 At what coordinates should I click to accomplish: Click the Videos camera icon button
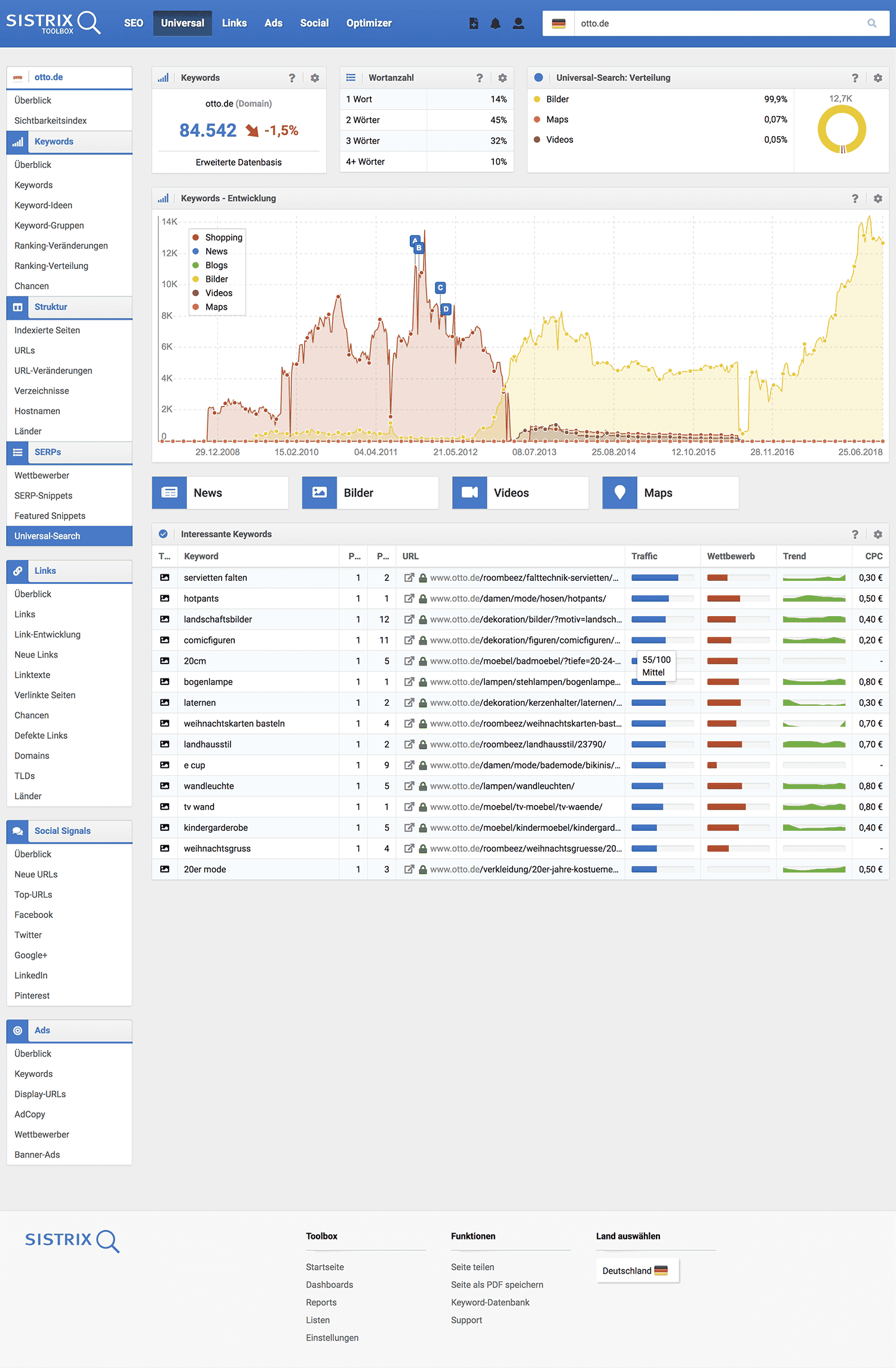(x=470, y=492)
